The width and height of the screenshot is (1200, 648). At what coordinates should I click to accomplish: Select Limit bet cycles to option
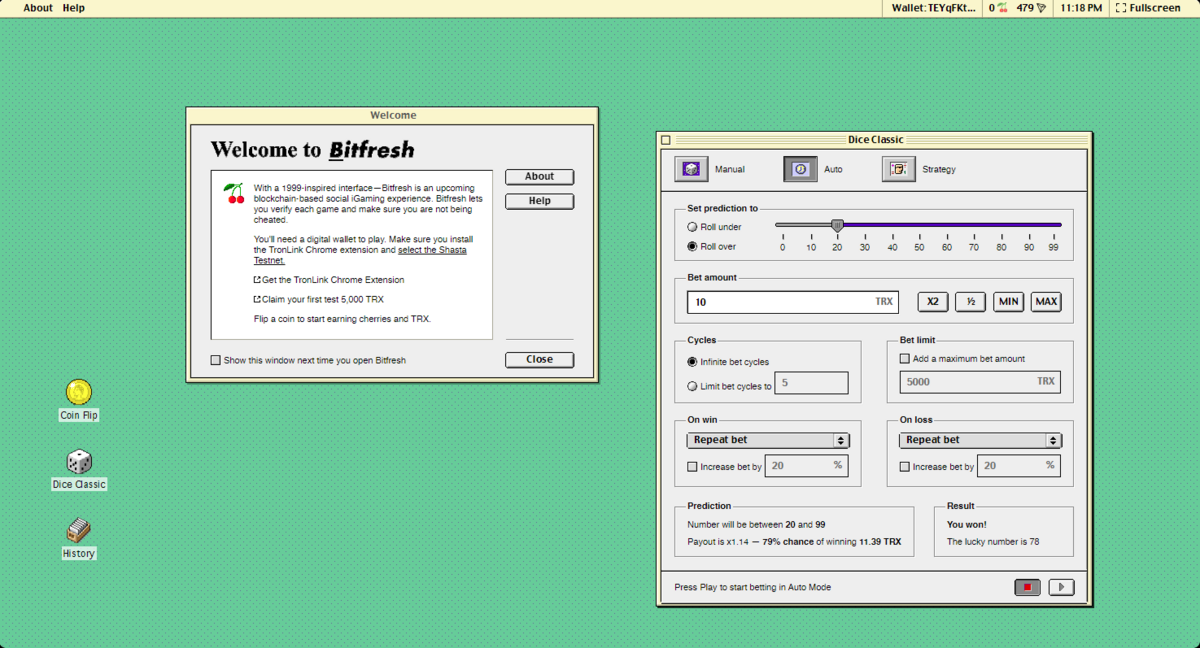point(693,386)
